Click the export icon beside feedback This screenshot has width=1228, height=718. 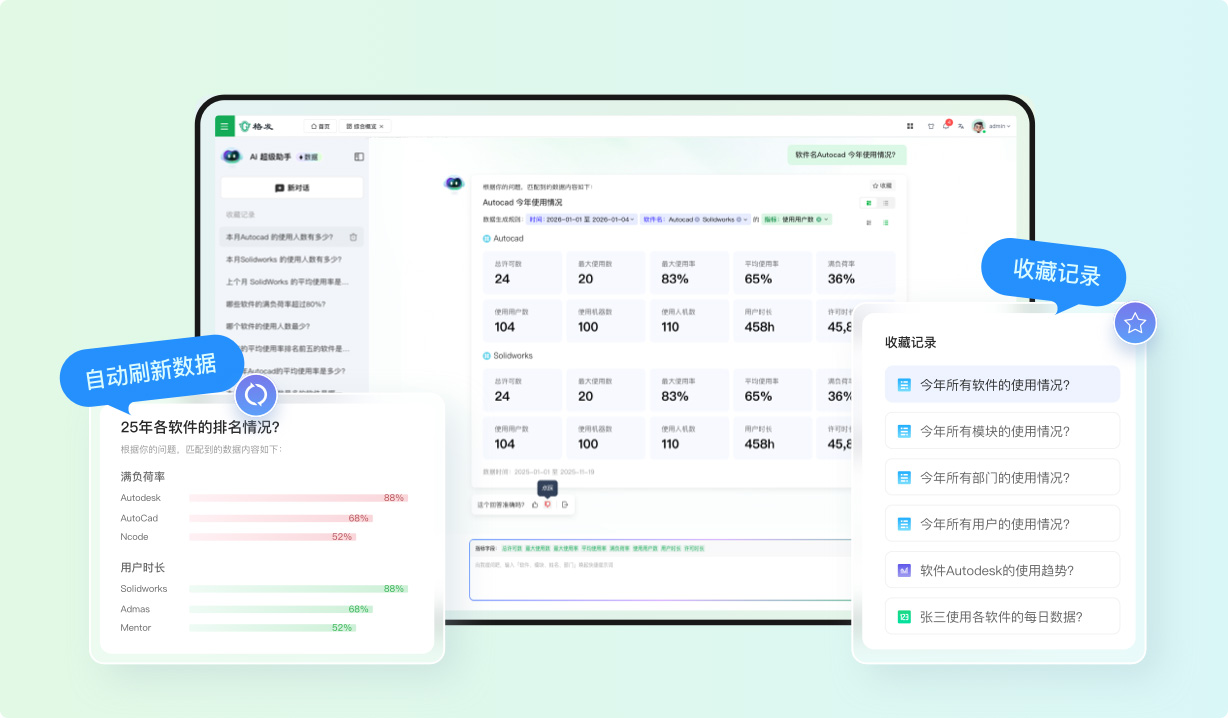coord(565,505)
